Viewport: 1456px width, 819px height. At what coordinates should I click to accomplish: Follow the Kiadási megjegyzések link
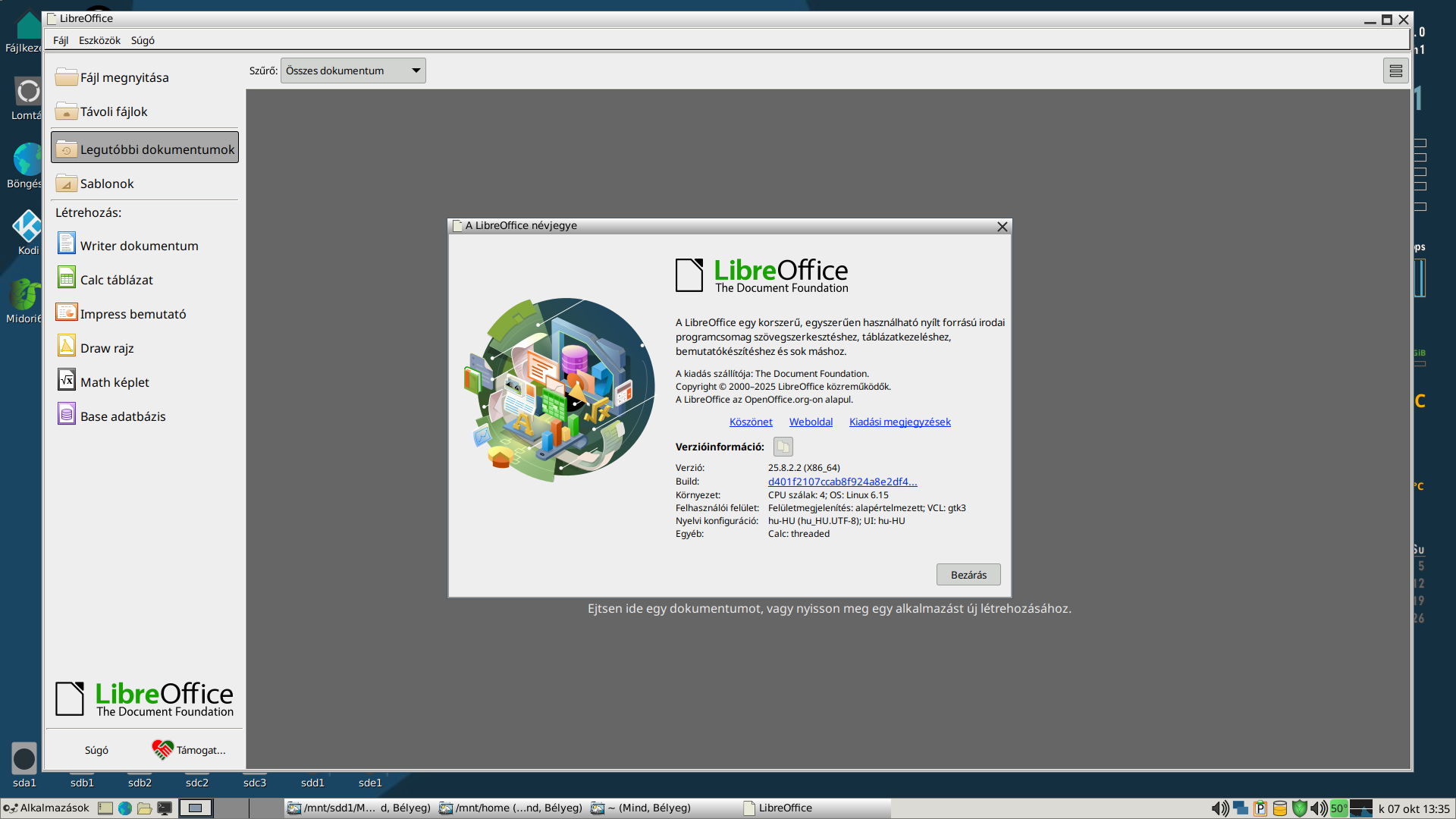tap(899, 422)
